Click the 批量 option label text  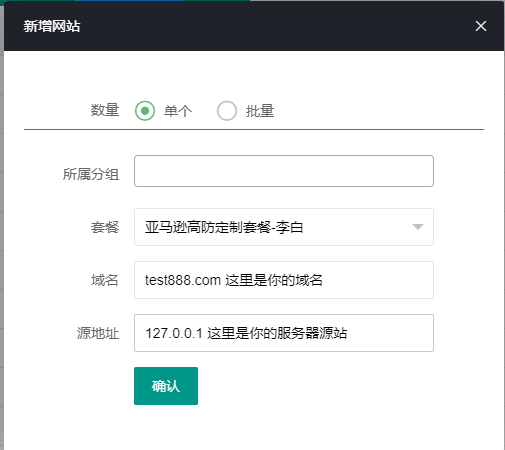pyautogui.click(x=260, y=111)
